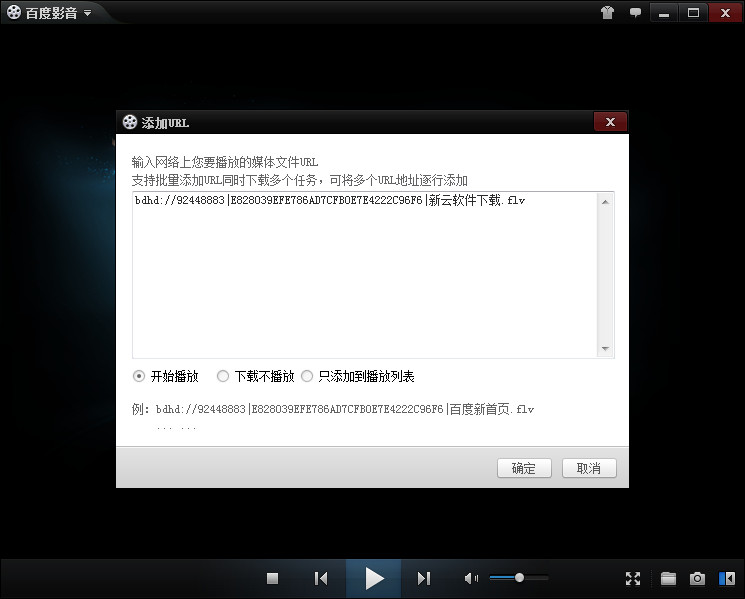Cancel with the 取消 button
Viewport: 745px width, 599px height.
click(x=589, y=468)
